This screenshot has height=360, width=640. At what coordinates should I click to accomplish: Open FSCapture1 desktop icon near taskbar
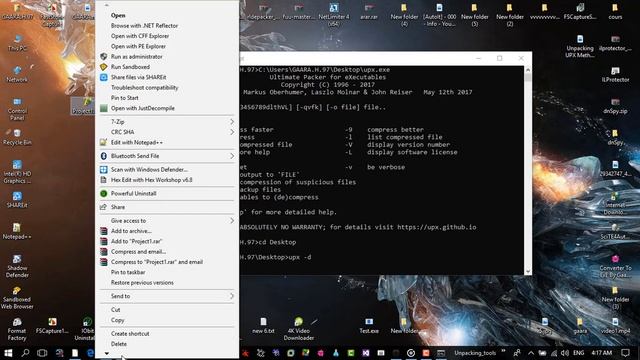click(52, 325)
